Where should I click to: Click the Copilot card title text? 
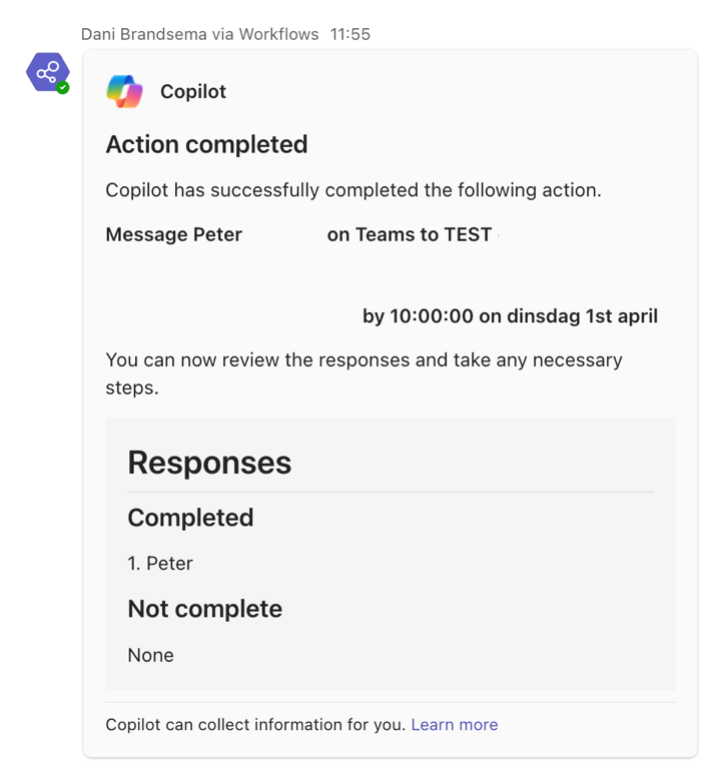[x=193, y=92]
